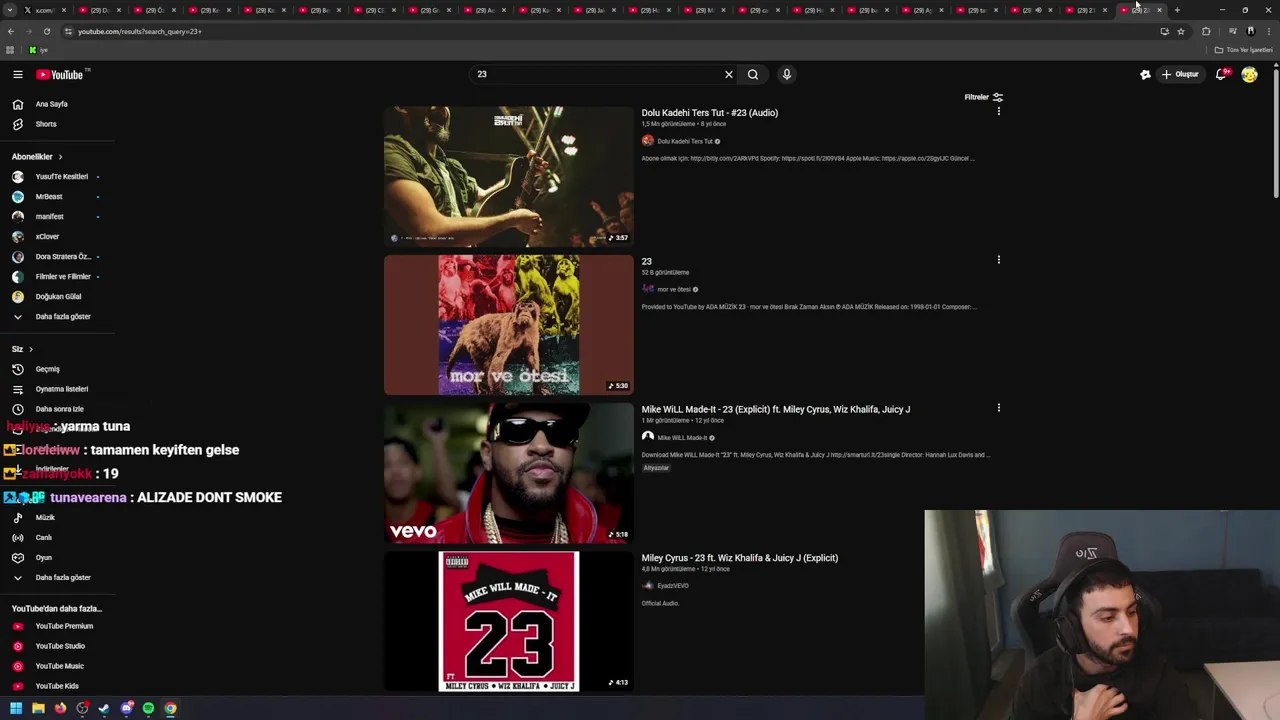Open Dolu Kadehi Ters Tut channel link
1280x720 pixels.
tap(685, 141)
